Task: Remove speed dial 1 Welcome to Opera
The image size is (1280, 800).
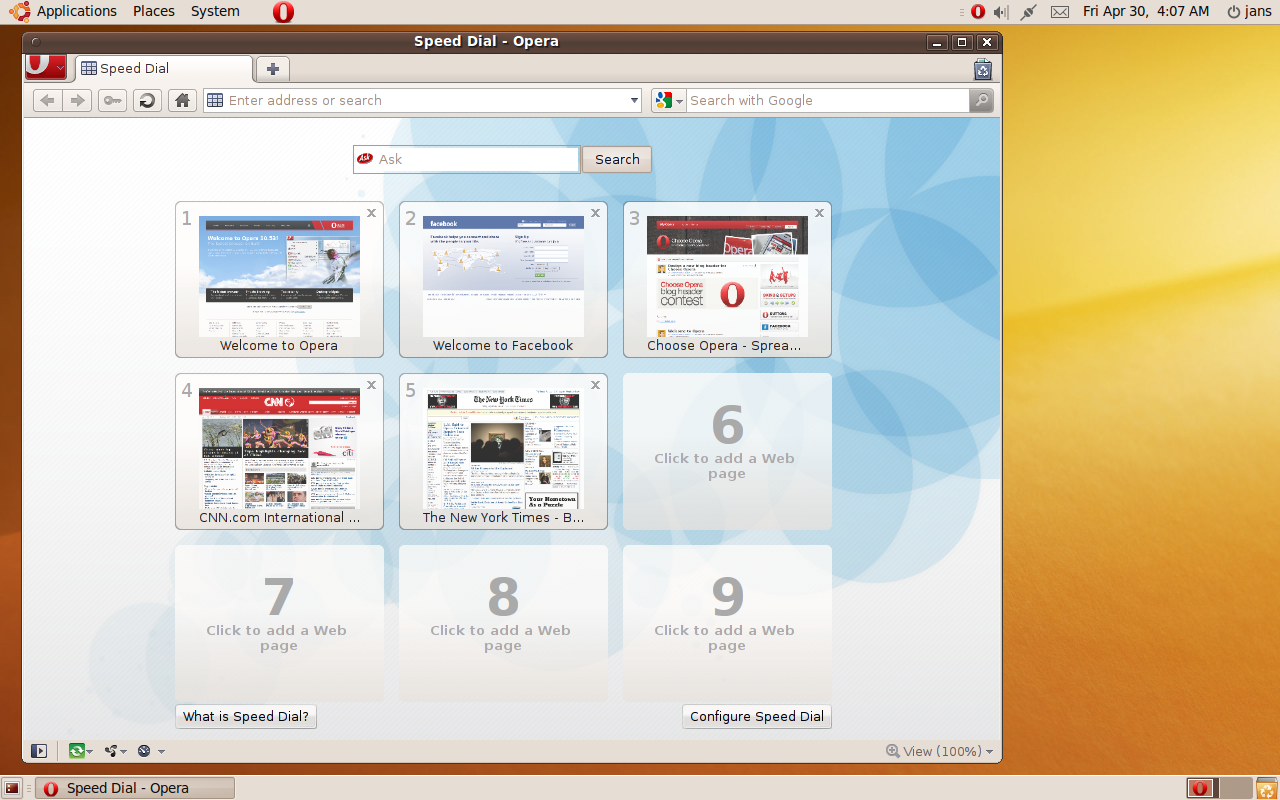Action: pyautogui.click(x=371, y=213)
